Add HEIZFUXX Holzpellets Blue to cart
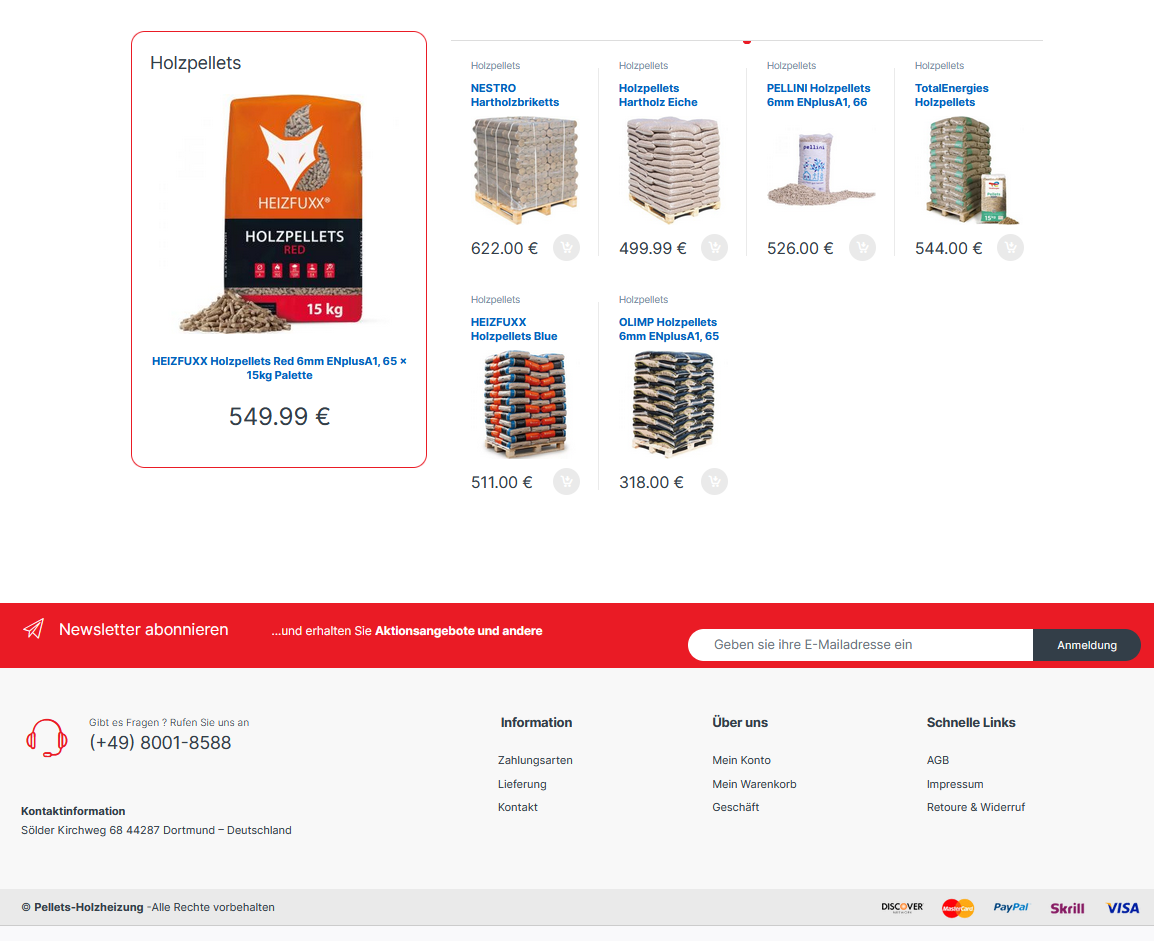Screen dimensions: 1154x941 567,482
